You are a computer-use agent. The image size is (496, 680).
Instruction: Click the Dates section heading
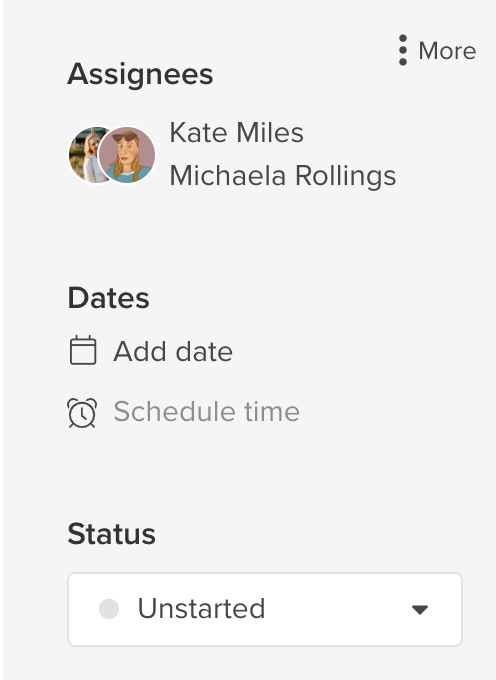(x=108, y=298)
